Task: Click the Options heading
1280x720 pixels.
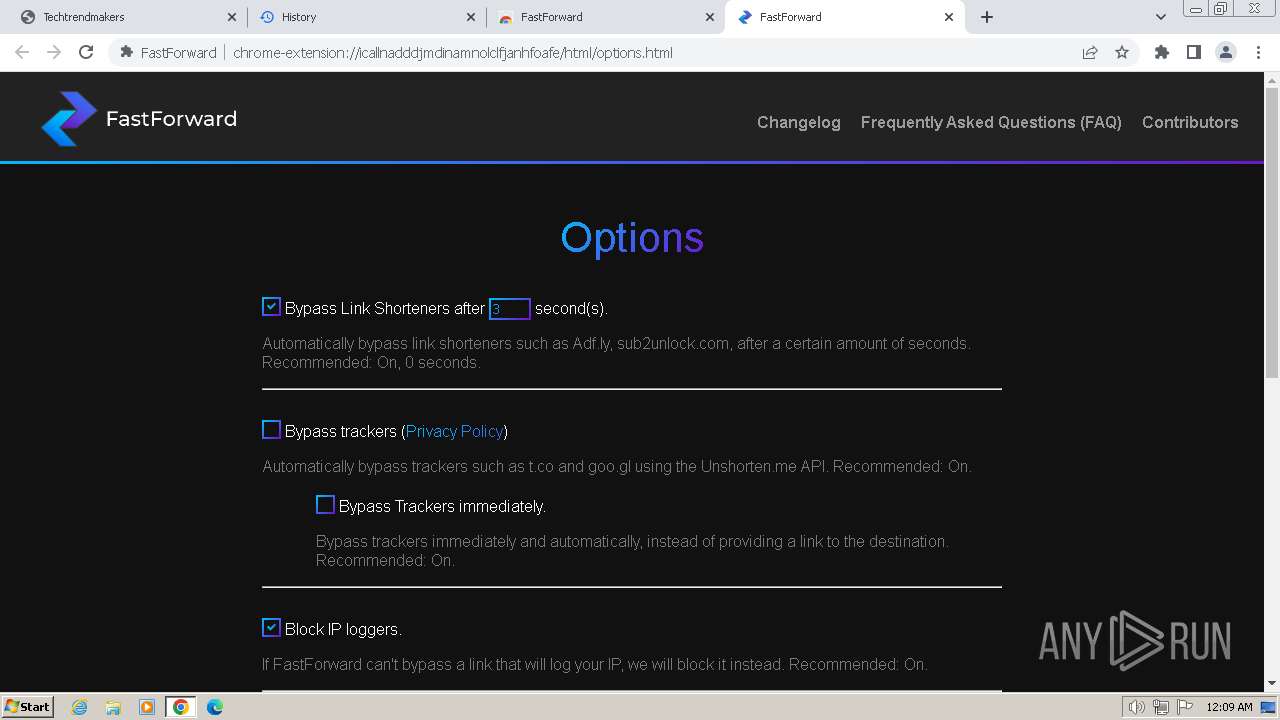Action: (x=632, y=238)
